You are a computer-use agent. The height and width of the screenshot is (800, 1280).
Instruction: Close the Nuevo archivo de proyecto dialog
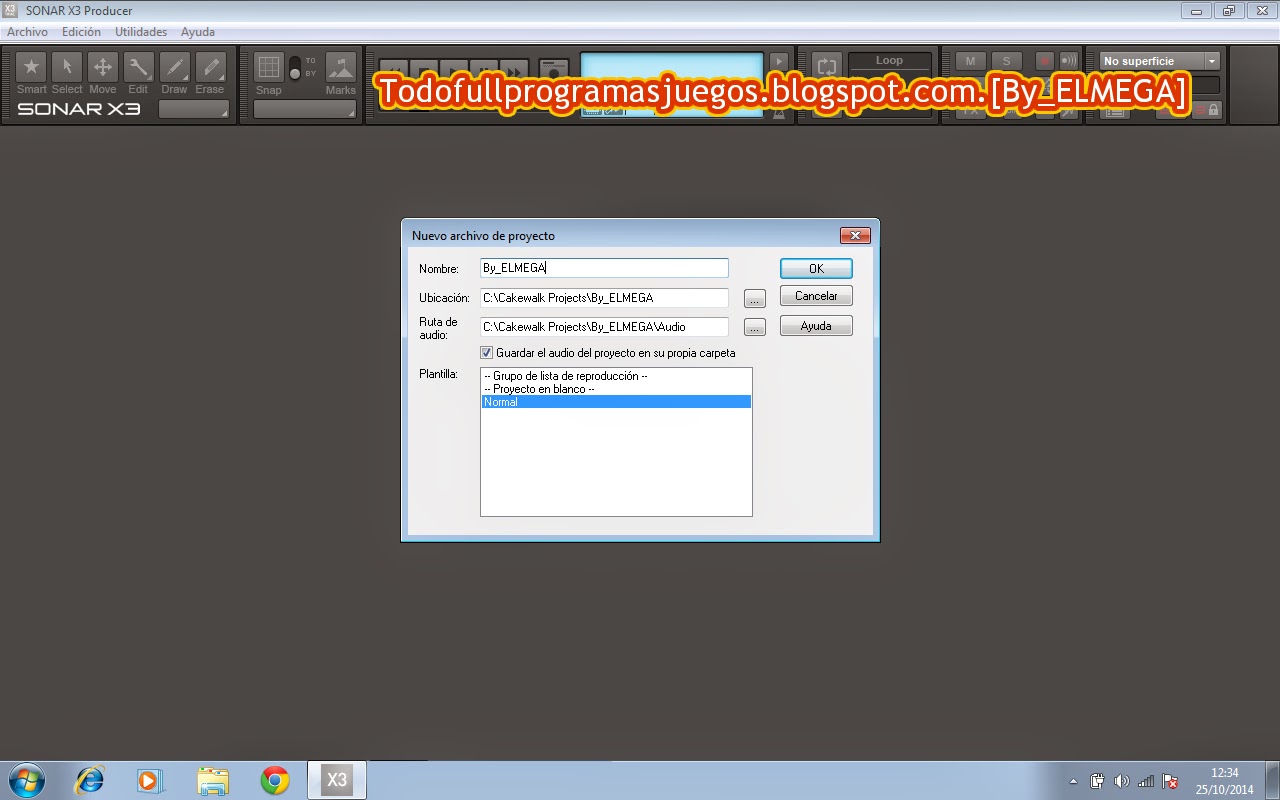855,236
